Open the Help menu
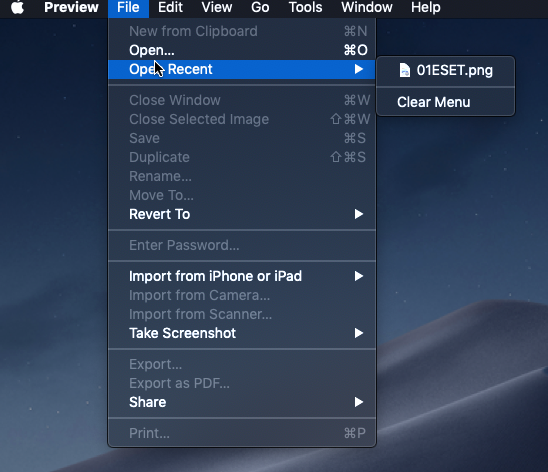Image resolution: width=548 pixels, height=472 pixels. tap(426, 7)
